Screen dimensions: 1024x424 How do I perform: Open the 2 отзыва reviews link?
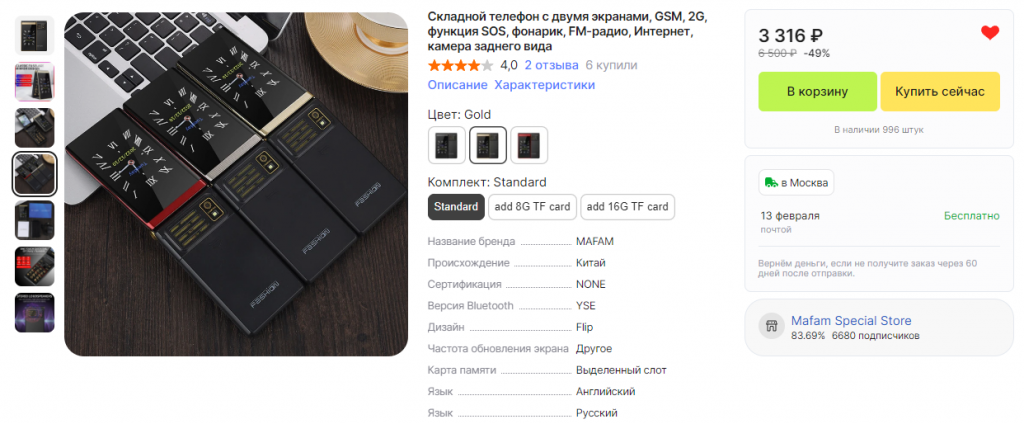pos(552,65)
